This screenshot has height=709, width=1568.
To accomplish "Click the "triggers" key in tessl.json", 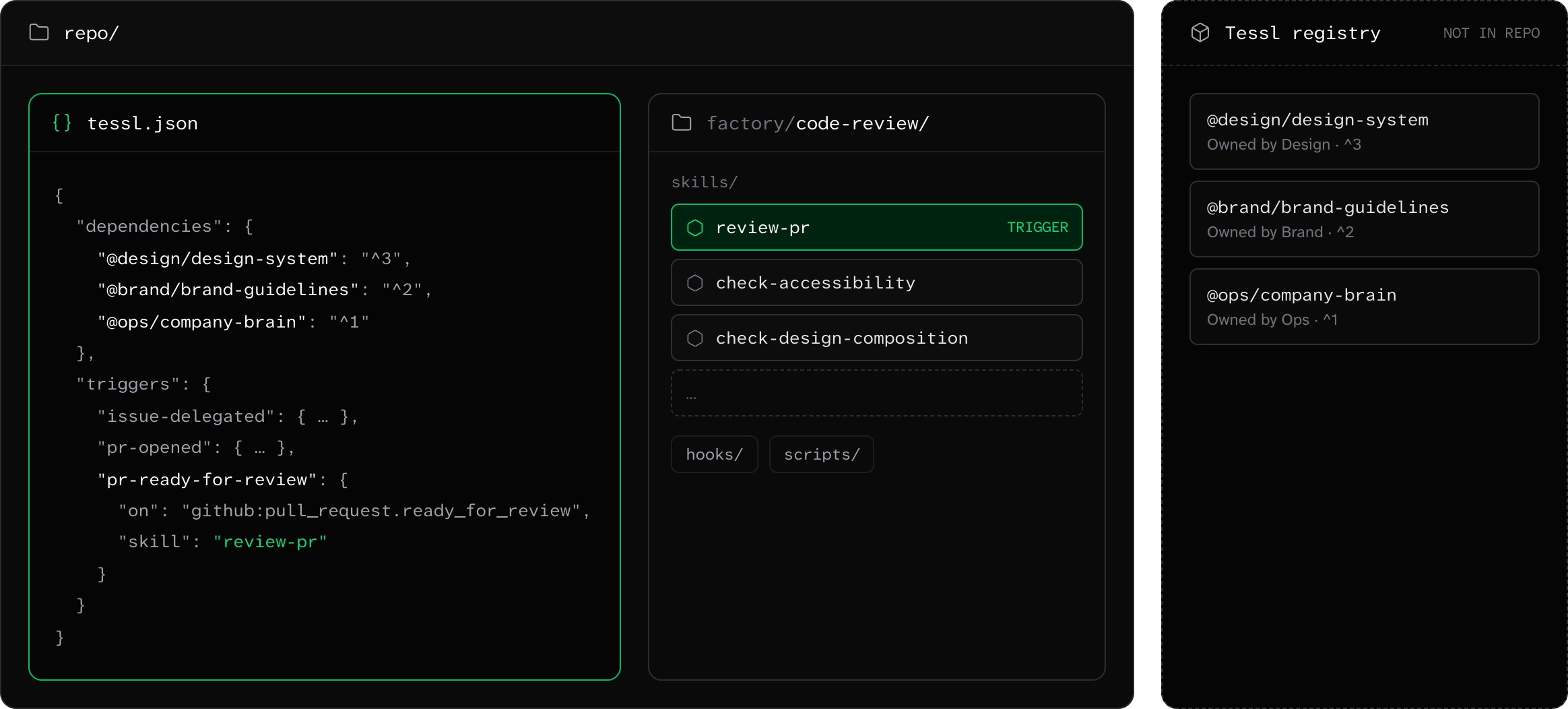I will 128,384.
